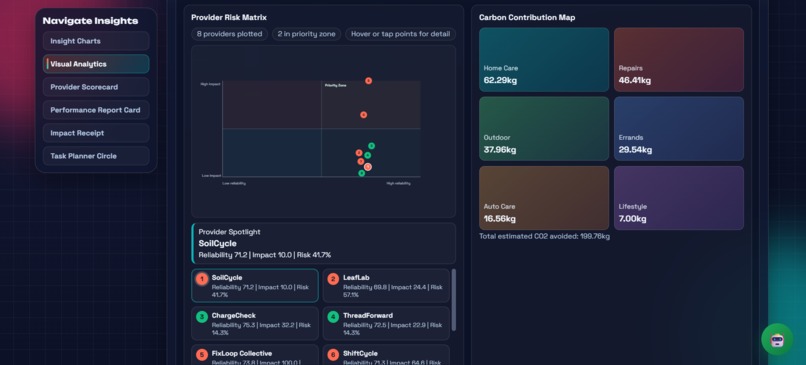This screenshot has width=806, height=365.
Task: Click 'Total estimated CO2 avoided' text
Action: 544,236
